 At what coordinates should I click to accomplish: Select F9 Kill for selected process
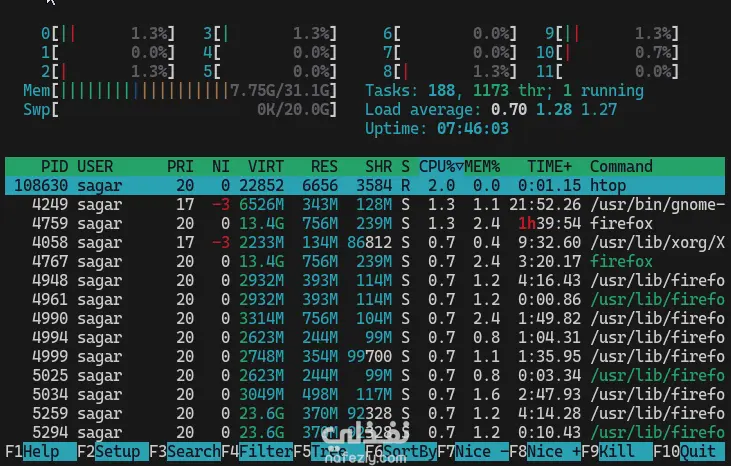(x=617, y=452)
